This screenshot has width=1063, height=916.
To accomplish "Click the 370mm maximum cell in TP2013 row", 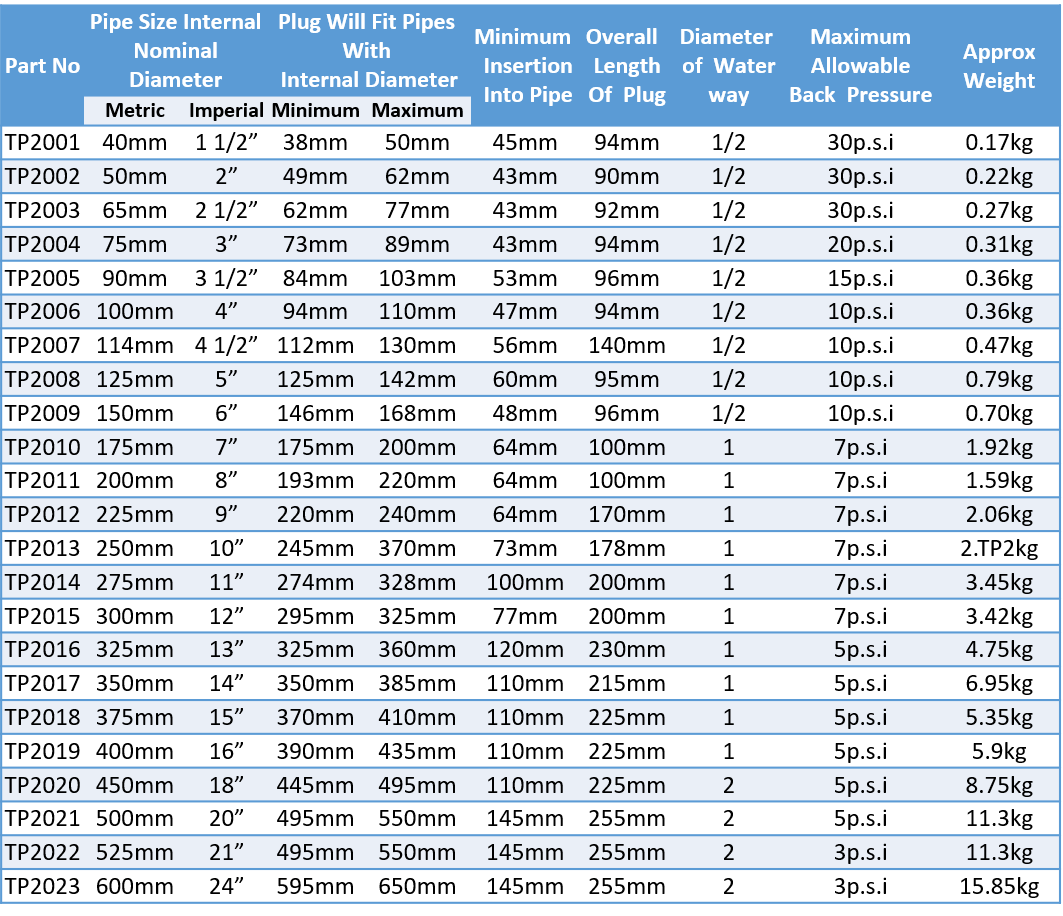I will point(417,548).
